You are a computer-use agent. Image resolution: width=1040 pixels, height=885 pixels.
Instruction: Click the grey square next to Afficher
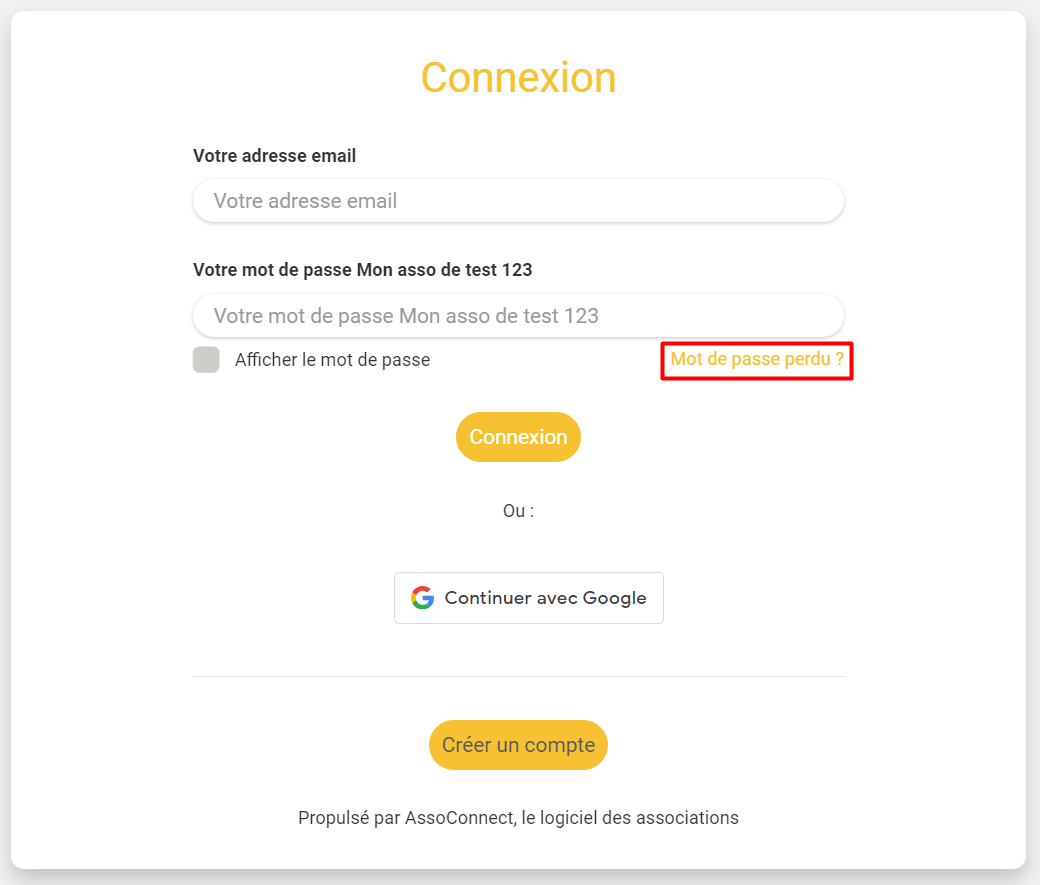[206, 360]
